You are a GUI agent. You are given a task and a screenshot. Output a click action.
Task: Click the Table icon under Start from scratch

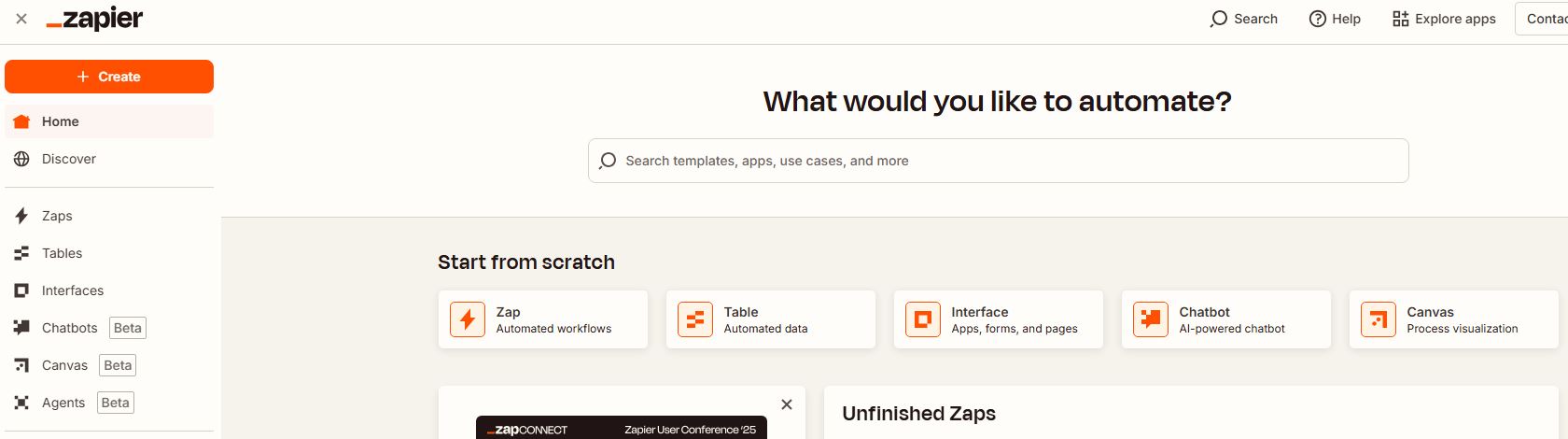coord(695,319)
